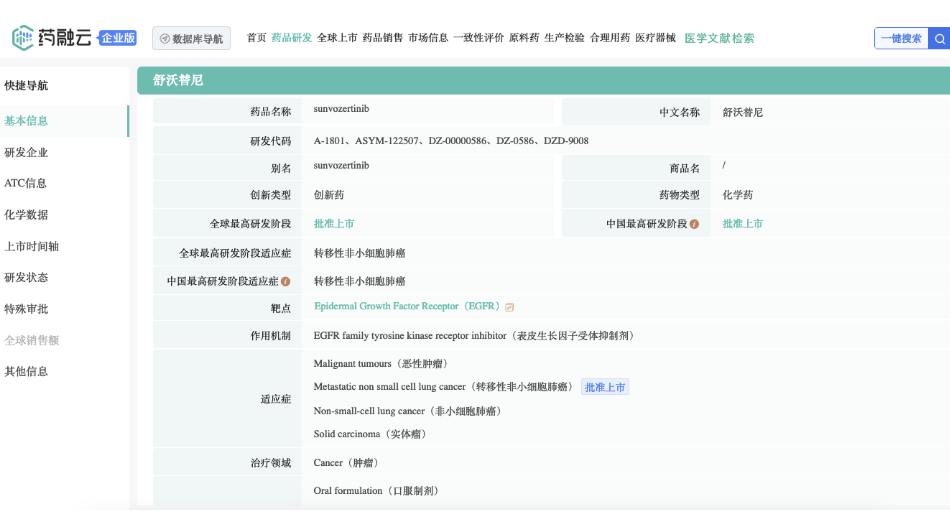
Task: Open the 药品研发 menu
Action: click(x=291, y=38)
